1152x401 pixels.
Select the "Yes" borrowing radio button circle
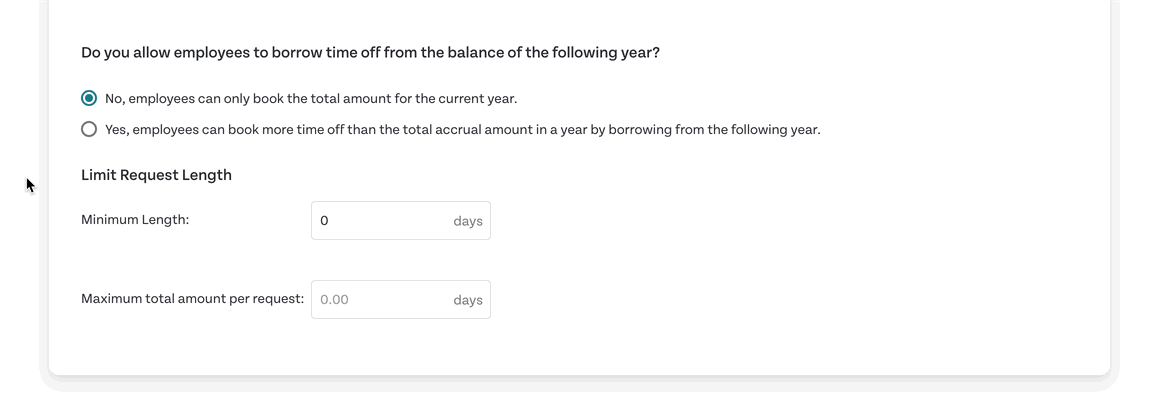pyautogui.click(x=89, y=130)
